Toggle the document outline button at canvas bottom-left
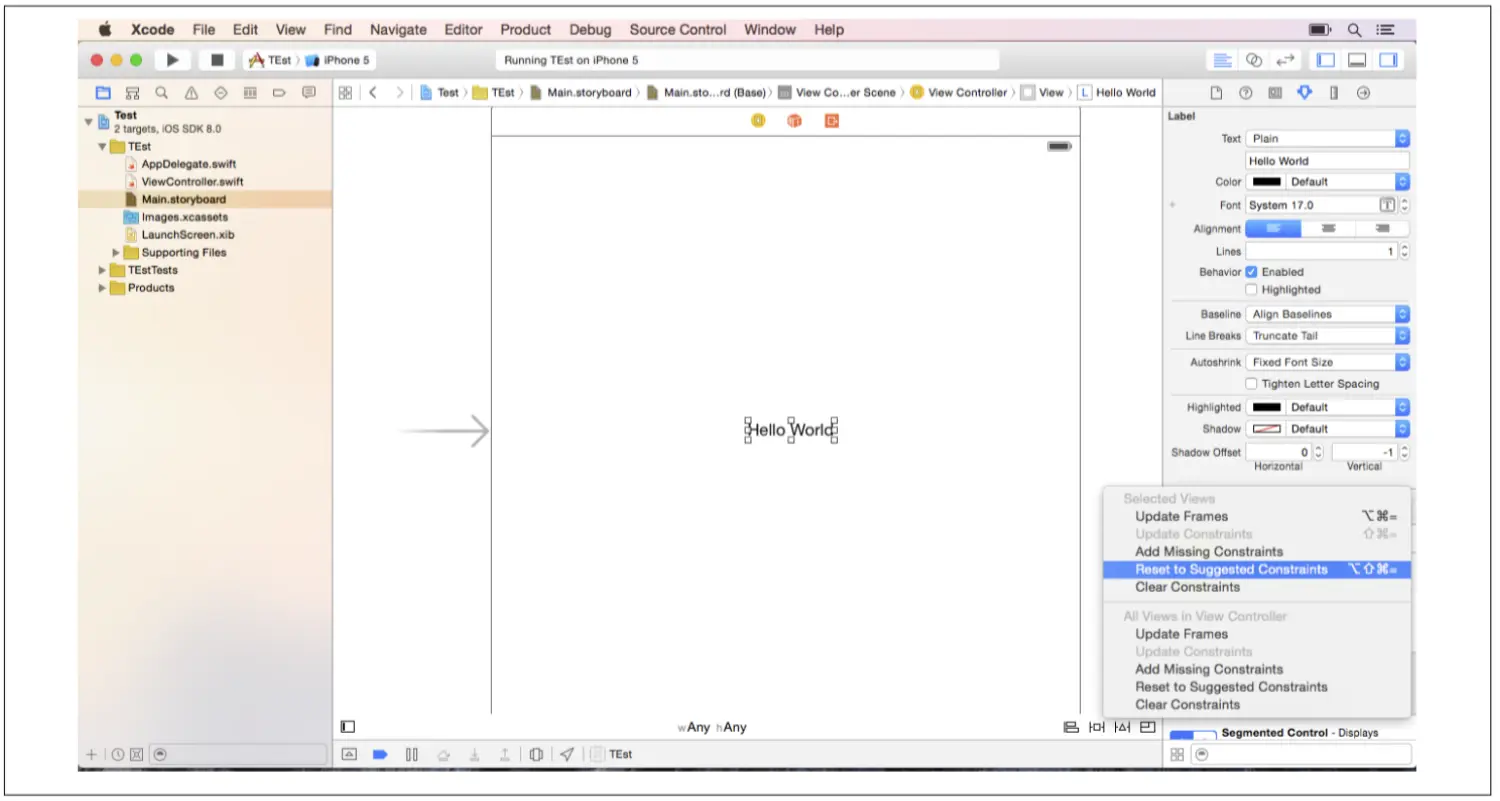This screenshot has width=1500, height=801. (x=348, y=727)
